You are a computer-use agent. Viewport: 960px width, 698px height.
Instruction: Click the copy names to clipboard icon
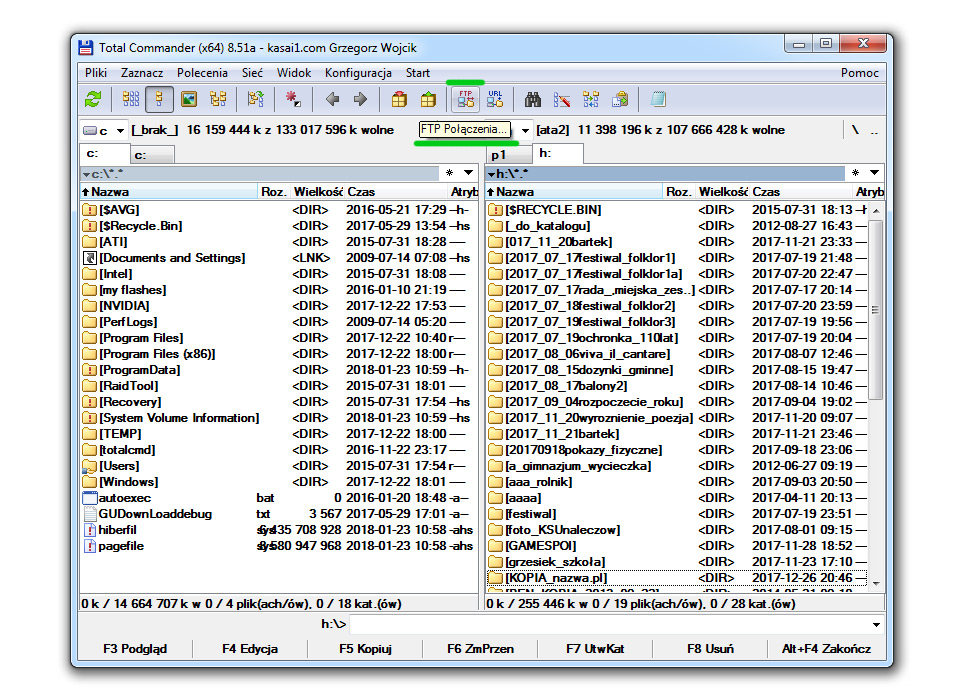tap(620, 99)
